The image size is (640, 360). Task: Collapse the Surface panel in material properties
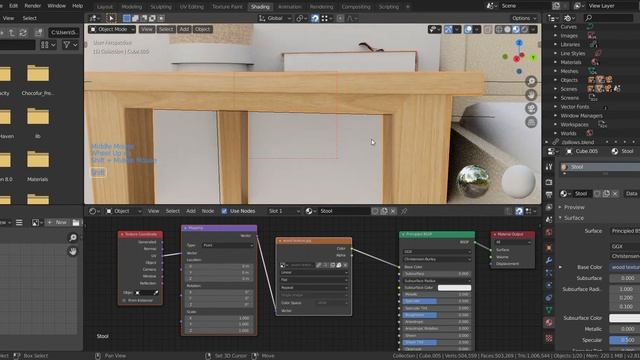[x=560, y=218]
